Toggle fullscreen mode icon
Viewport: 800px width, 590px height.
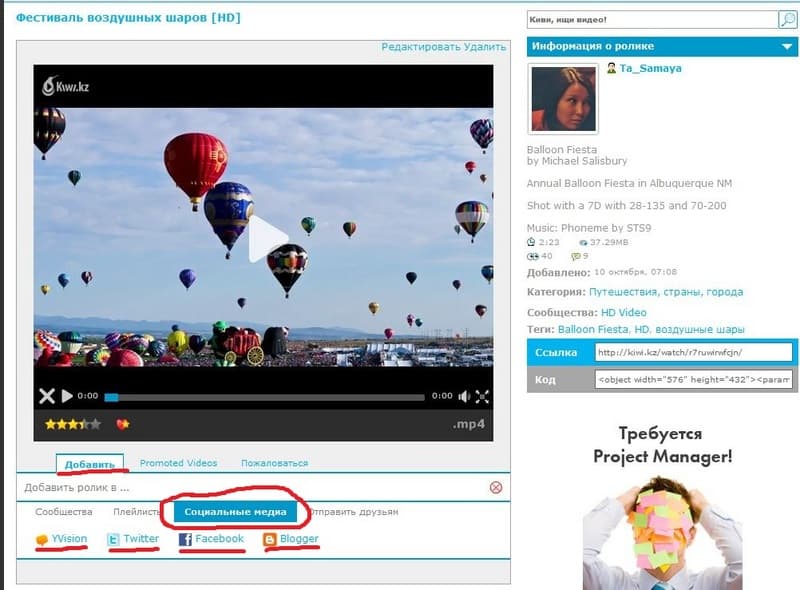coord(482,396)
